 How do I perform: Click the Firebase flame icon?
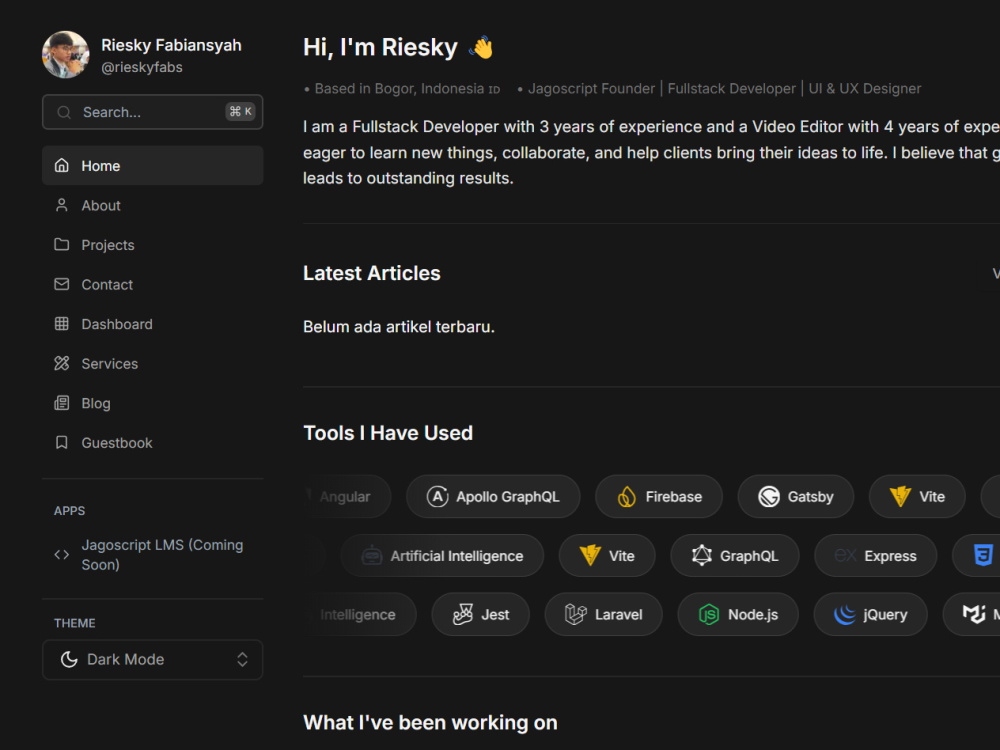click(x=626, y=496)
